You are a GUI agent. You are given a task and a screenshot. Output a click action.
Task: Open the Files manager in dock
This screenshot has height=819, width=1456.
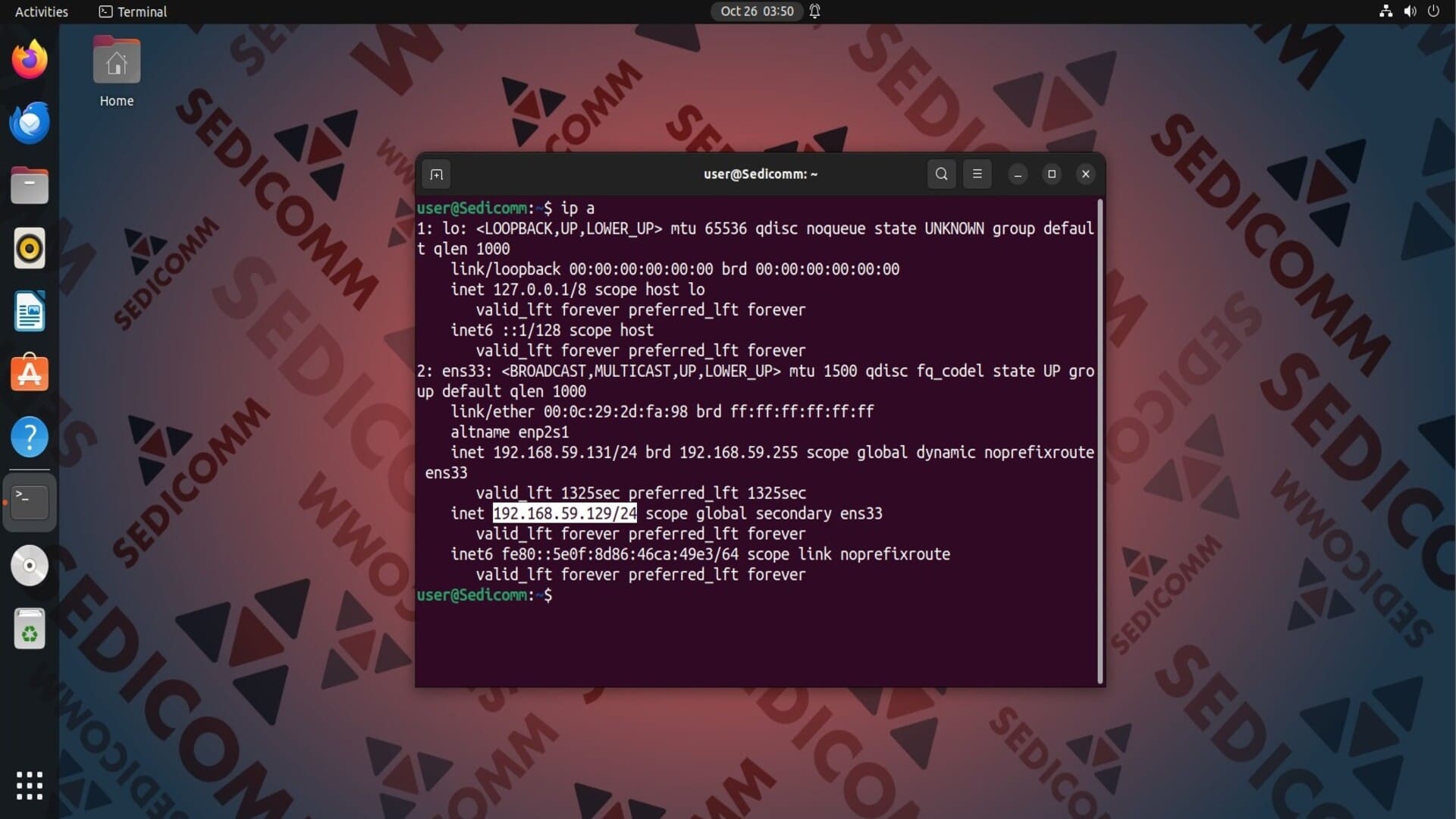tap(30, 186)
